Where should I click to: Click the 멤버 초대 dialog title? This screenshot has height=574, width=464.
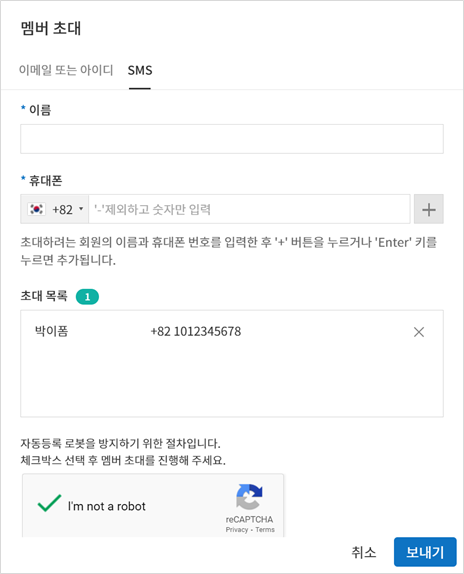point(50,28)
